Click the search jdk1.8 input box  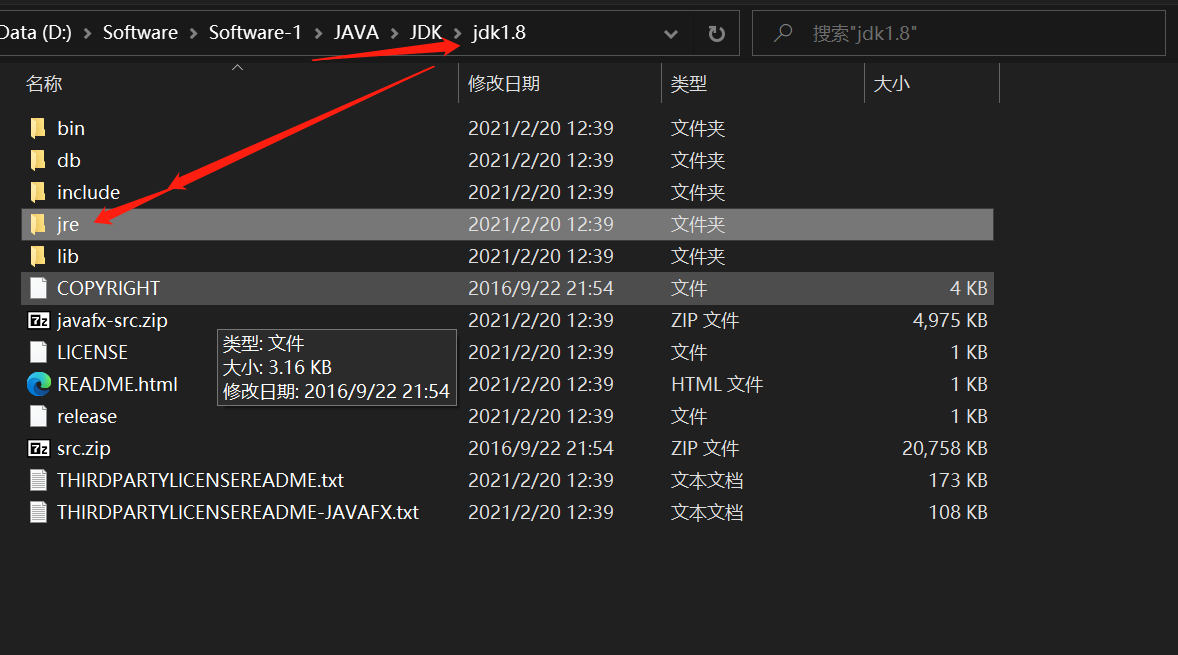[x=959, y=33]
